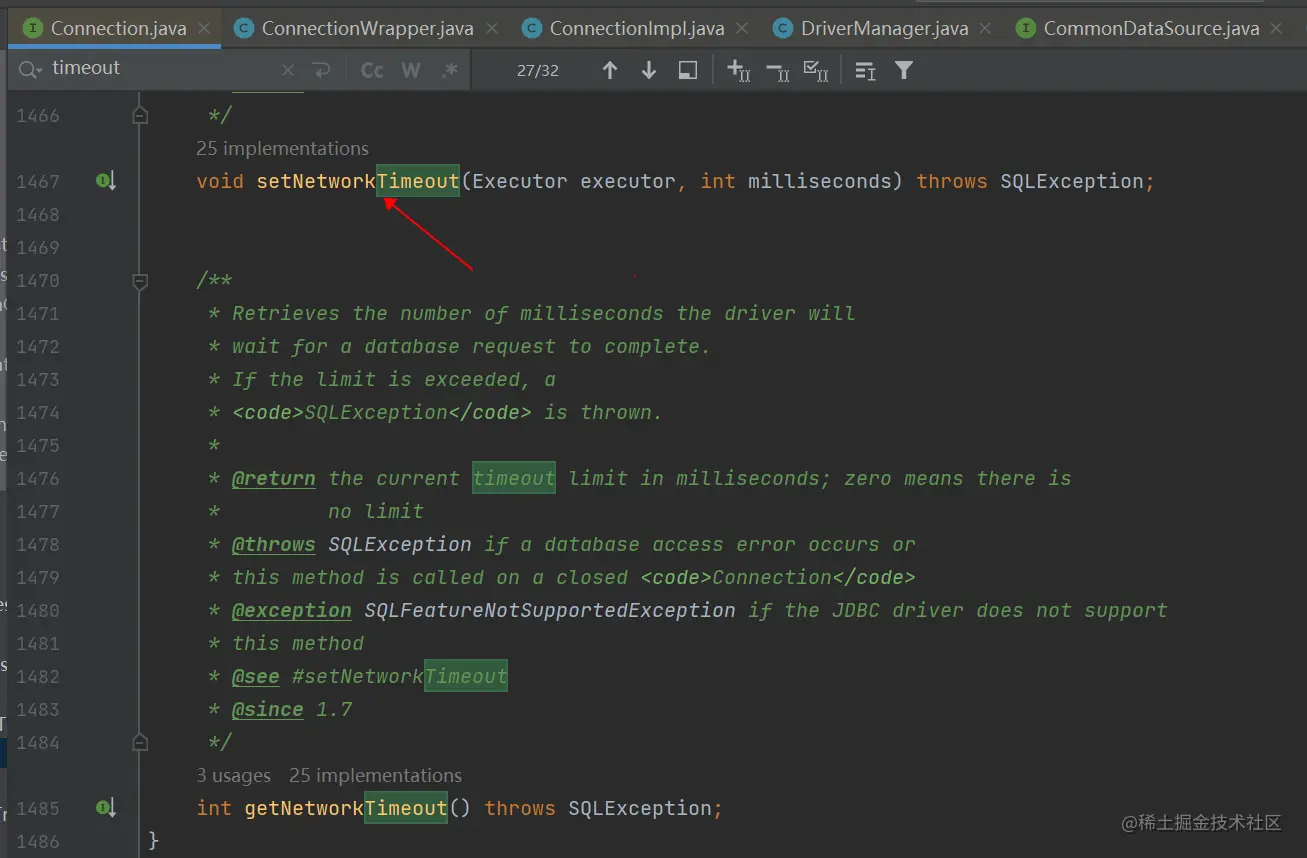Click 'SQLException' in line 1467 throws clause
The height and width of the screenshot is (858, 1307).
(1072, 181)
